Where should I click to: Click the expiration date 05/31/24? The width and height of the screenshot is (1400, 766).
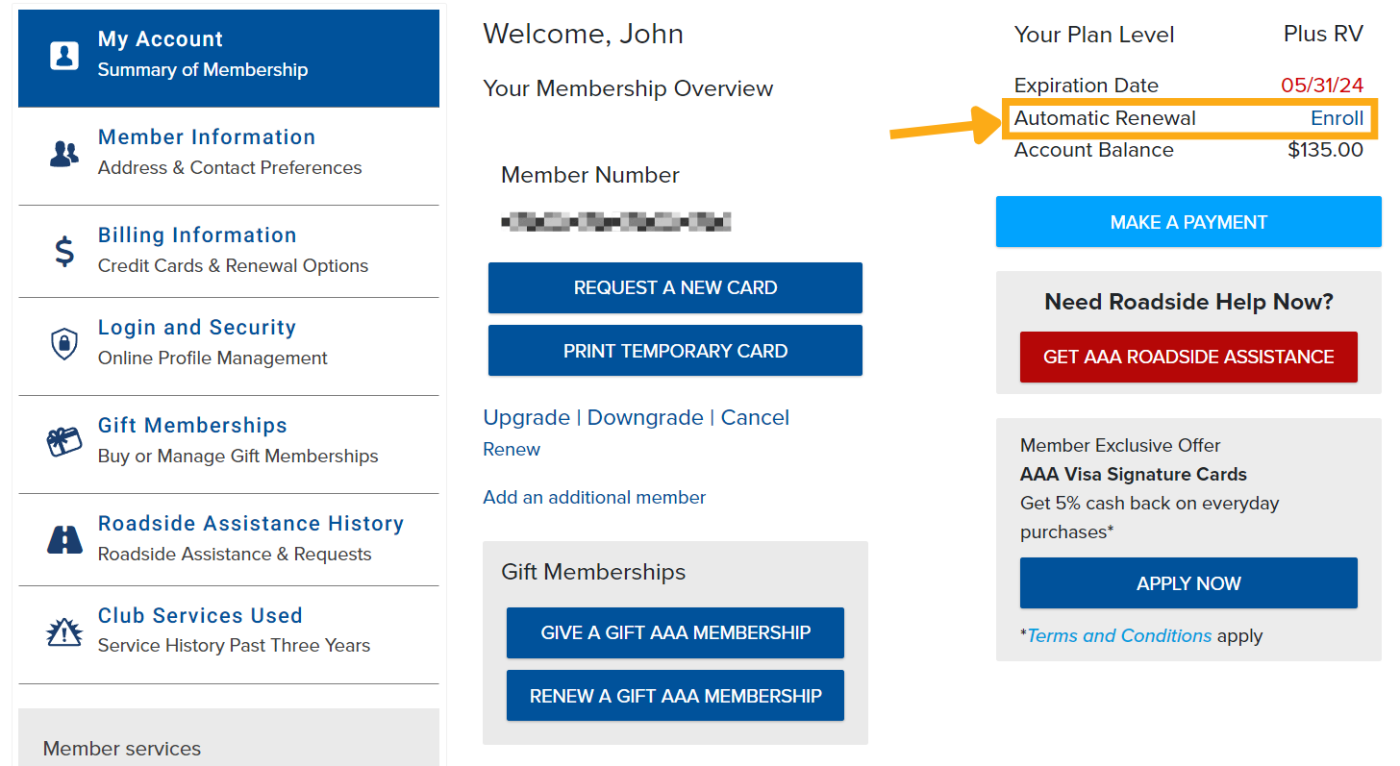(1322, 86)
